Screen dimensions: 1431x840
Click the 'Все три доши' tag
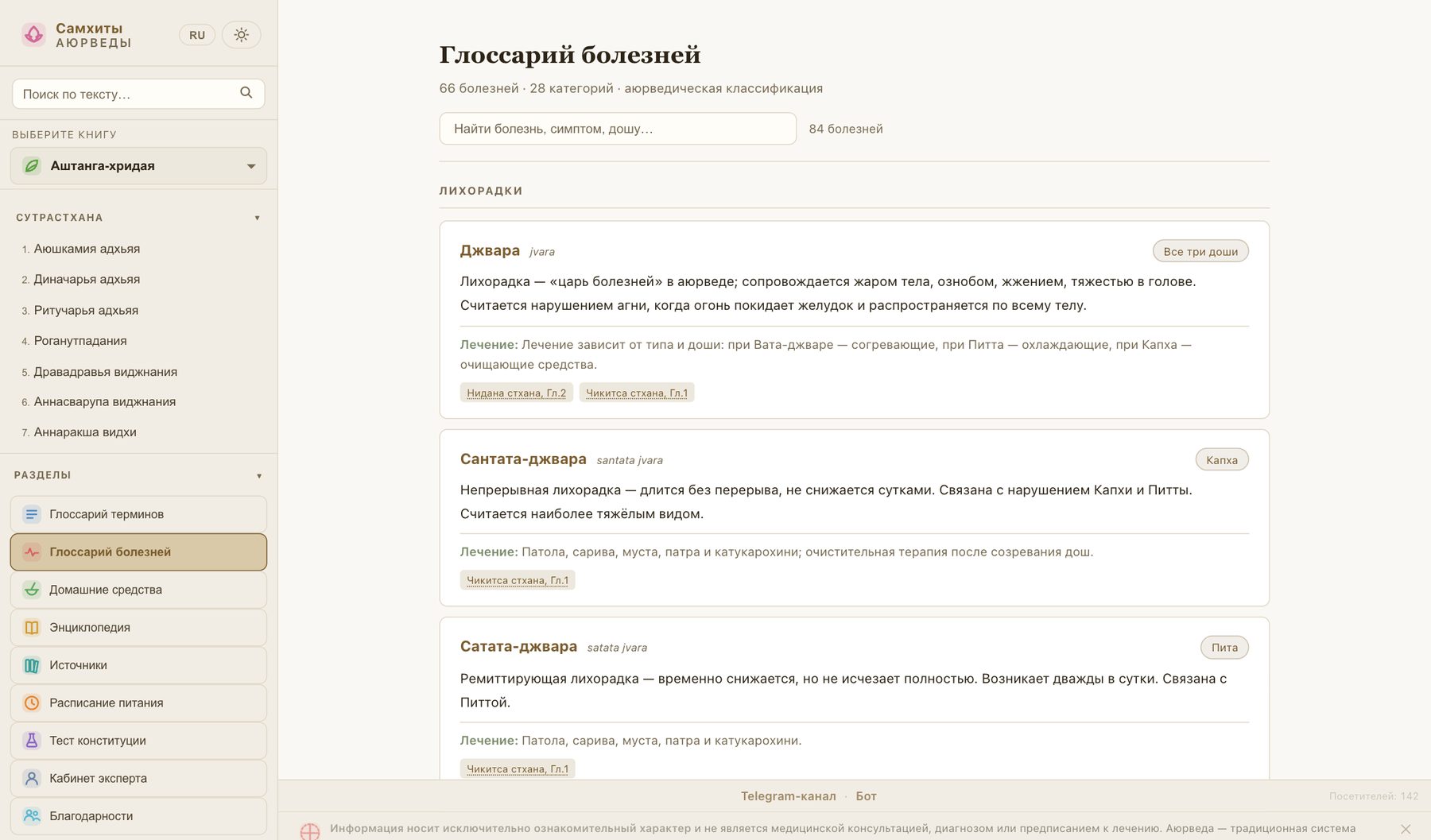point(1200,251)
